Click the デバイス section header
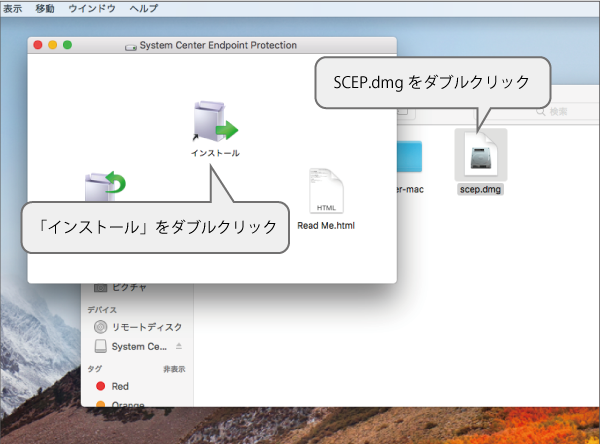This screenshot has width=600, height=444. [x=102, y=310]
